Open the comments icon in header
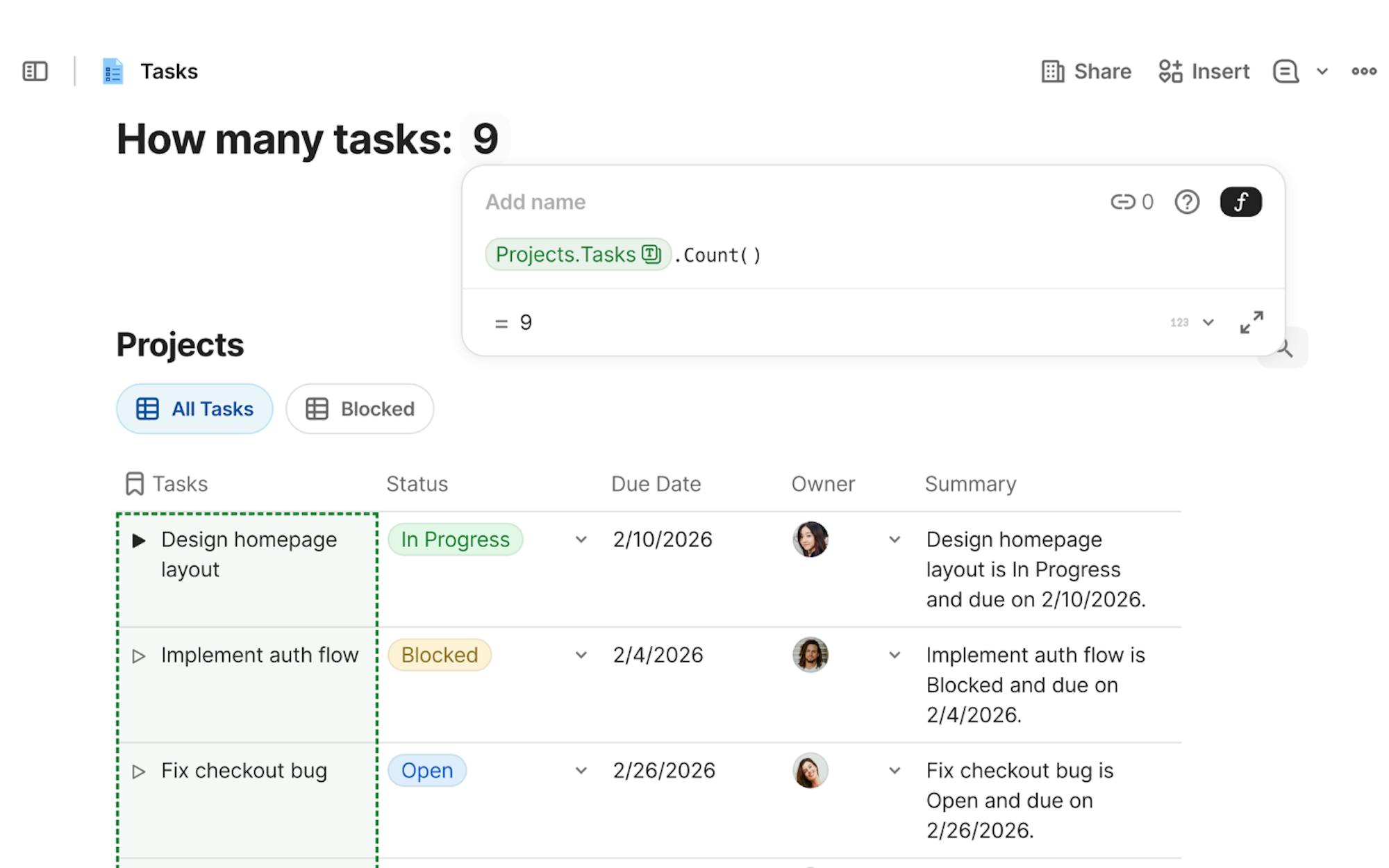The image size is (1389, 868). (x=1285, y=72)
